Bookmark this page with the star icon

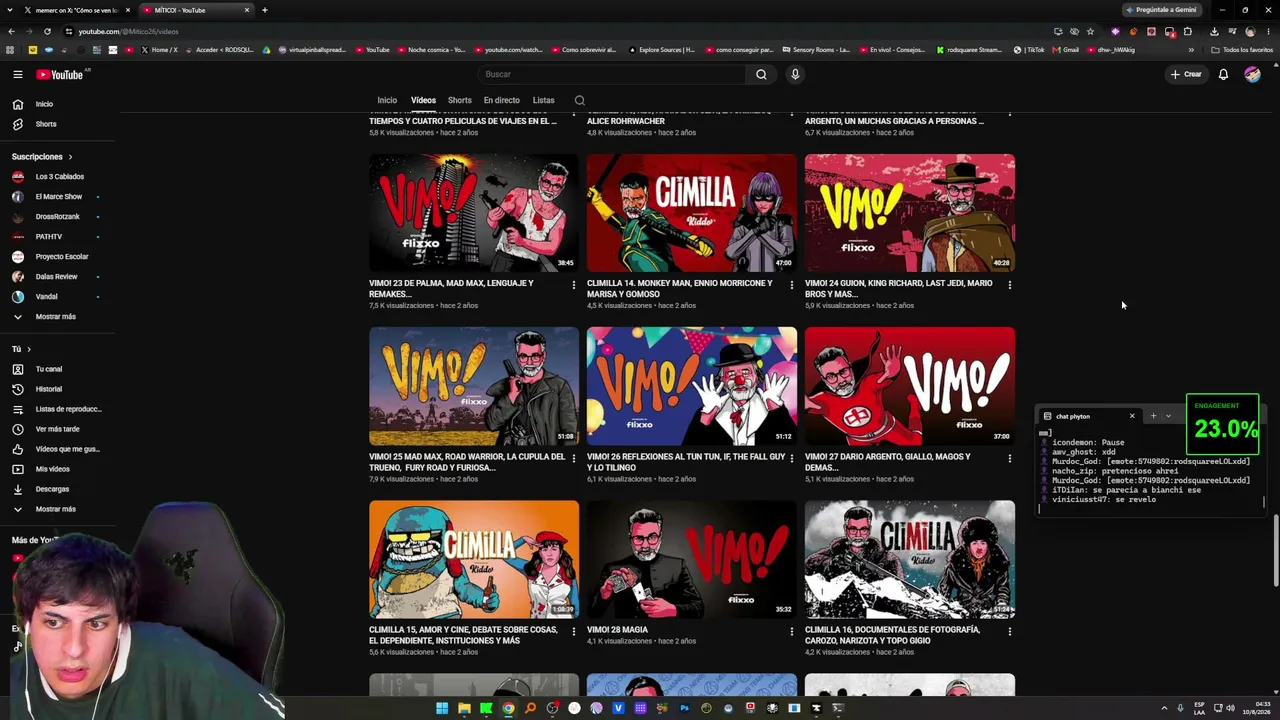coord(1090,31)
